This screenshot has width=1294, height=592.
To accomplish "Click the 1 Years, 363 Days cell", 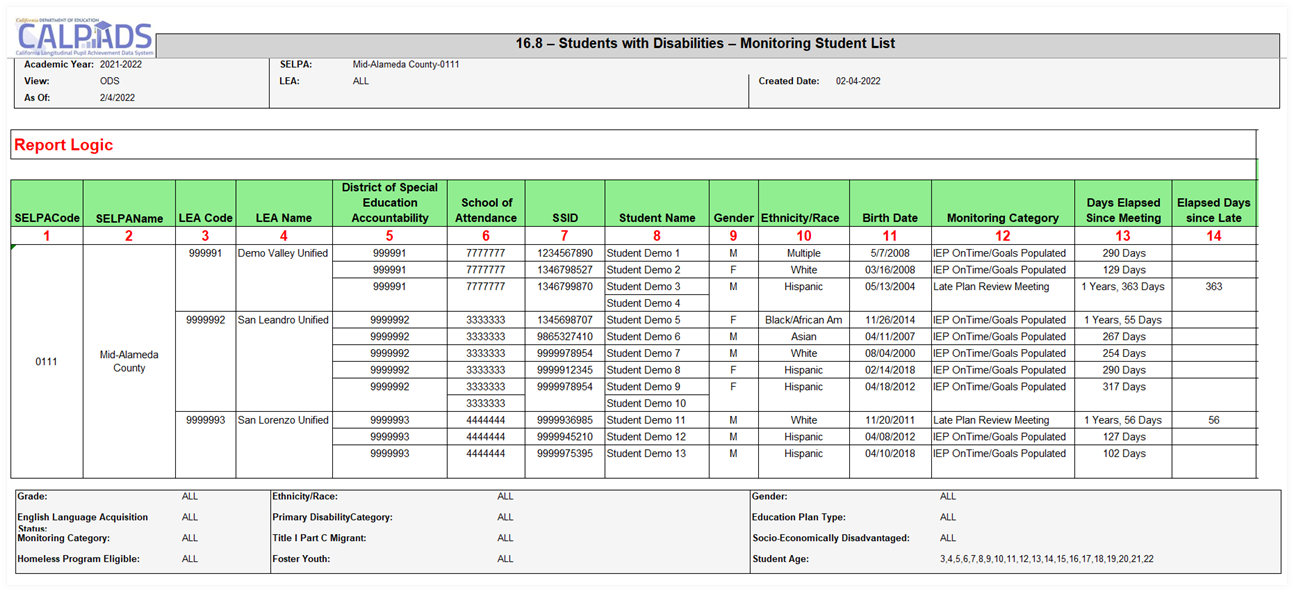I will (x=1122, y=287).
